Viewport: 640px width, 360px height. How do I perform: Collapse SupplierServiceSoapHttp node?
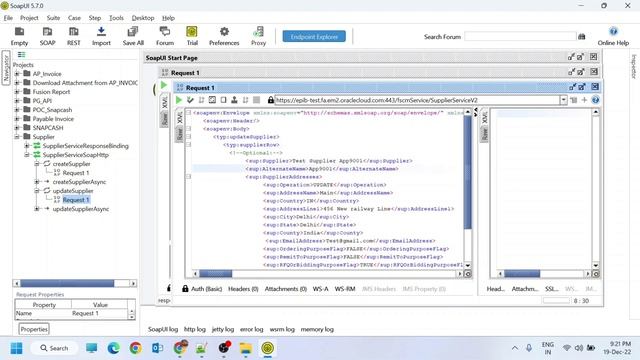[x=27, y=155]
